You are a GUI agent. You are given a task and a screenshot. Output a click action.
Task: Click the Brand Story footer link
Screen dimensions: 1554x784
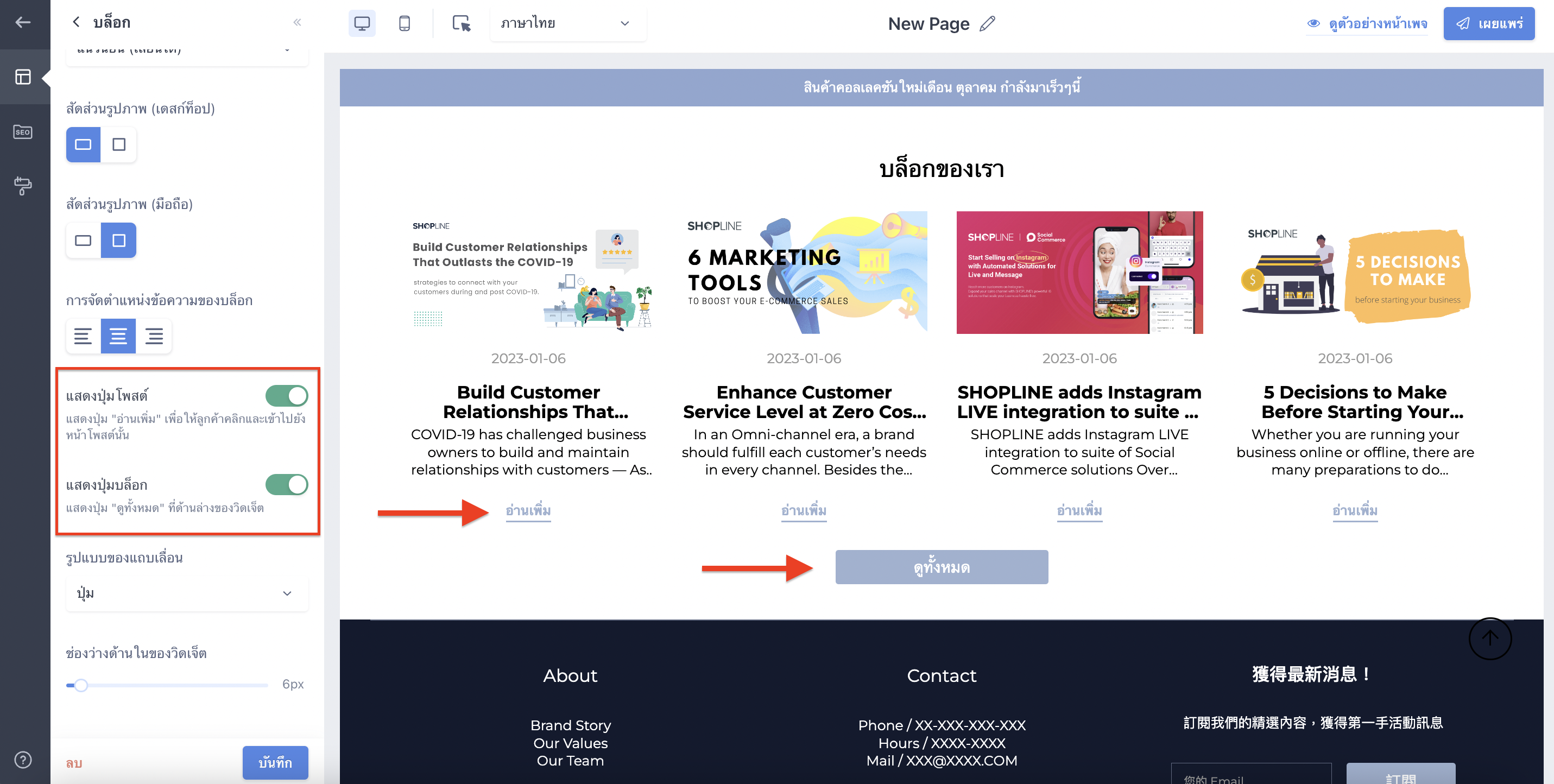pos(570,725)
